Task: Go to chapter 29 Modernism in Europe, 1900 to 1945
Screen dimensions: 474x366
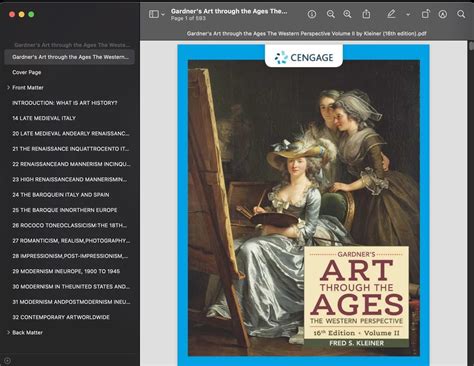Action: coord(66,271)
